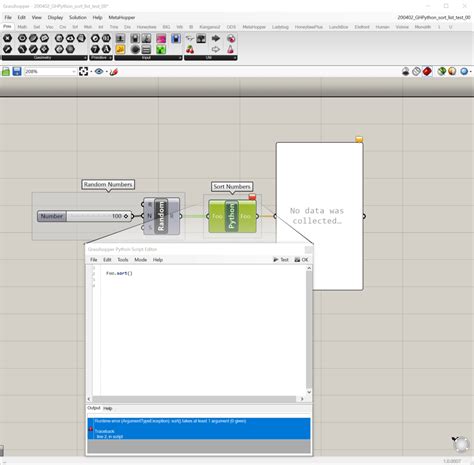Toggle the red shaded preview mode icon
Screen dimensions: 474x465
(x=427, y=71)
